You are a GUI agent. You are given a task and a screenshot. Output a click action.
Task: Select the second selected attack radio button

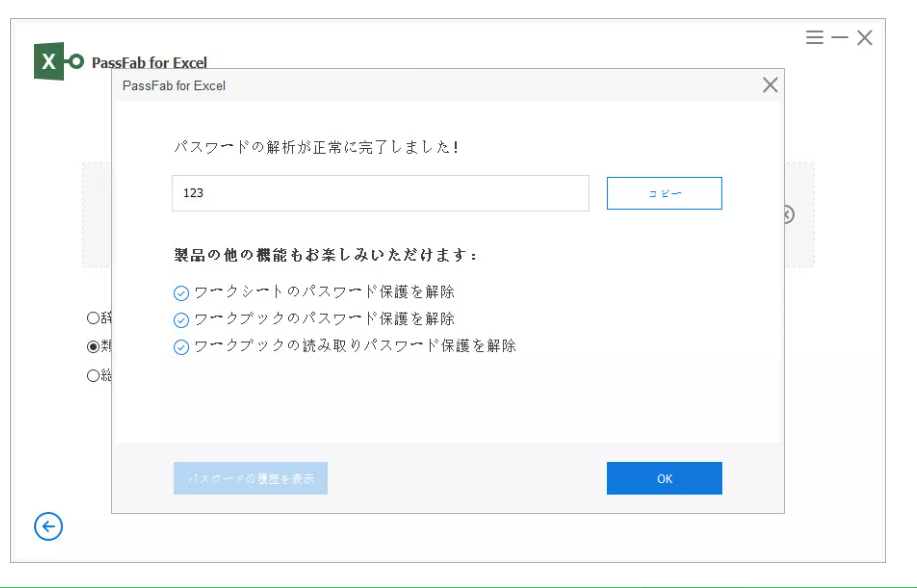click(92, 346)
